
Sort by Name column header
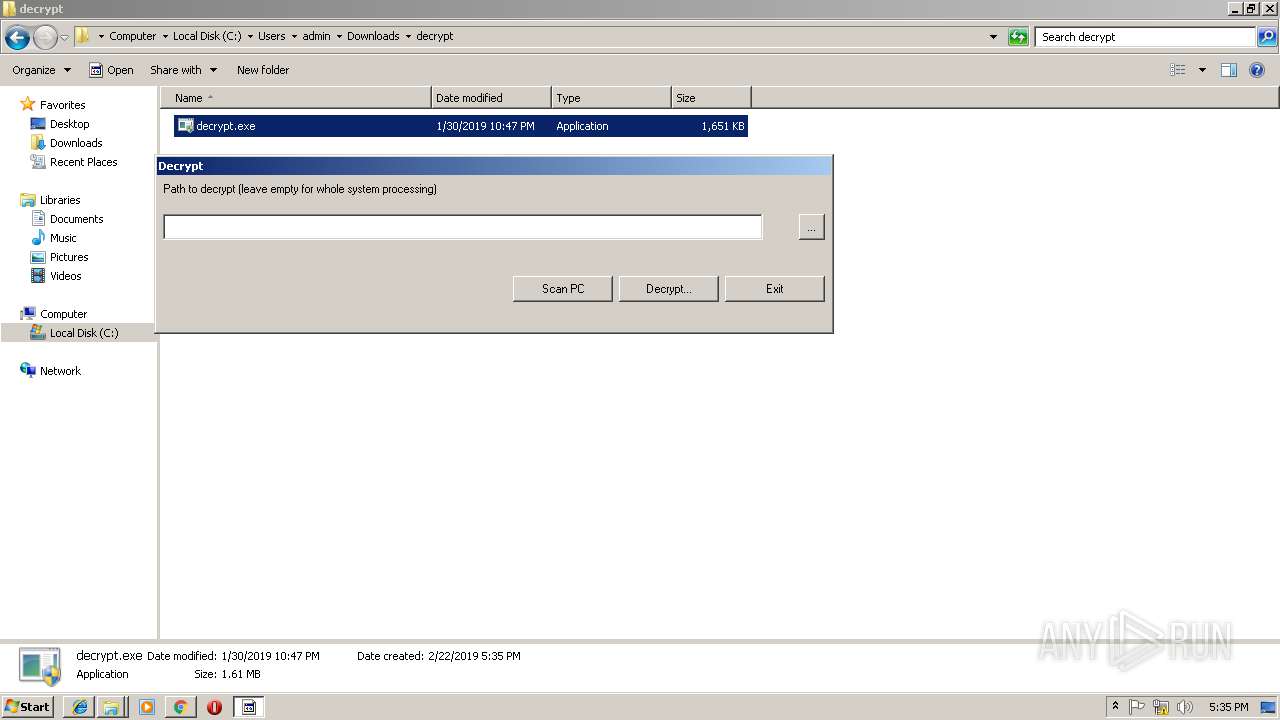click(x=296, y=98)
